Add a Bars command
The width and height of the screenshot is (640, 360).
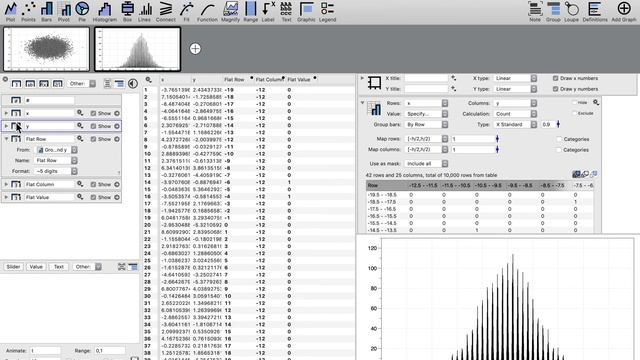[x=47, y=11]
